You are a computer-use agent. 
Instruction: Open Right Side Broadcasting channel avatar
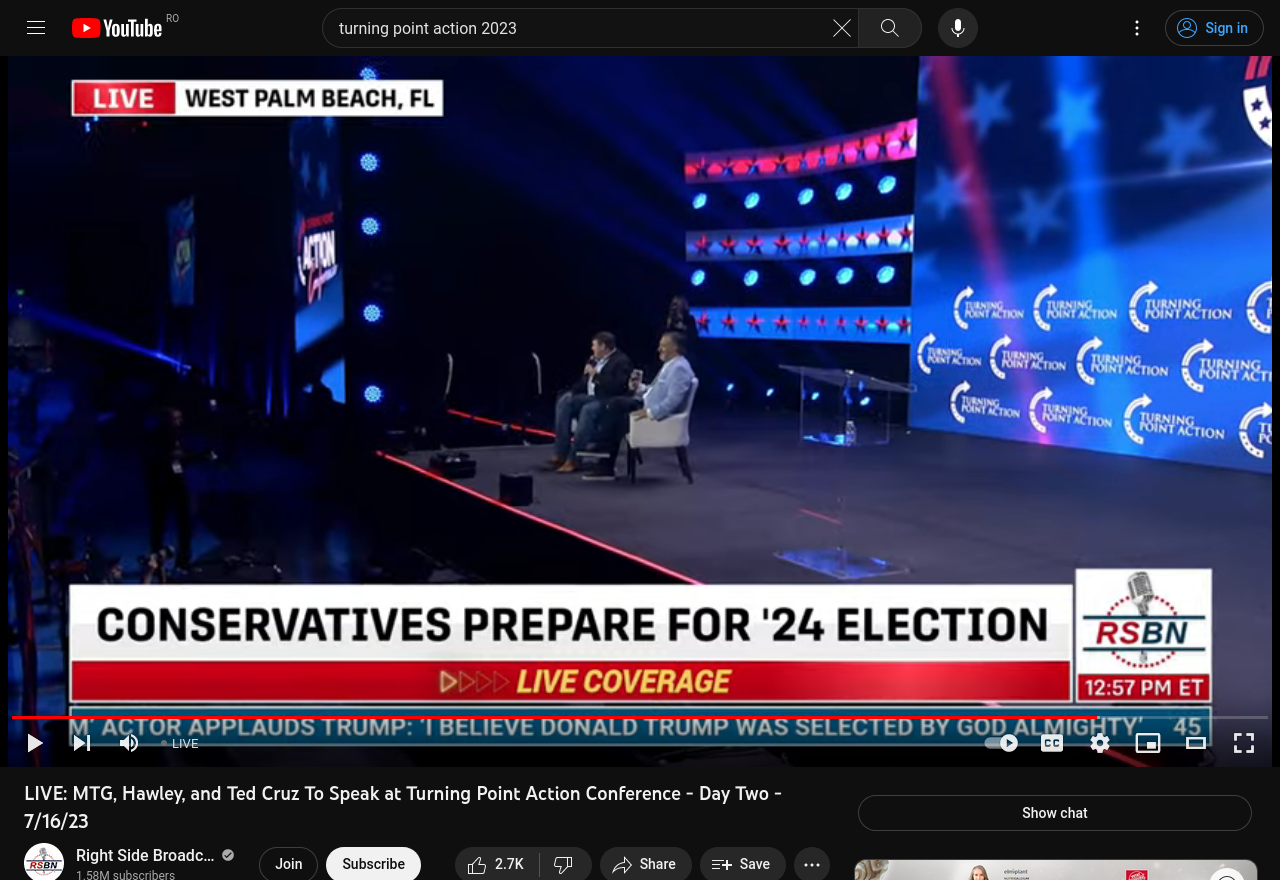(x=44, y=863)
